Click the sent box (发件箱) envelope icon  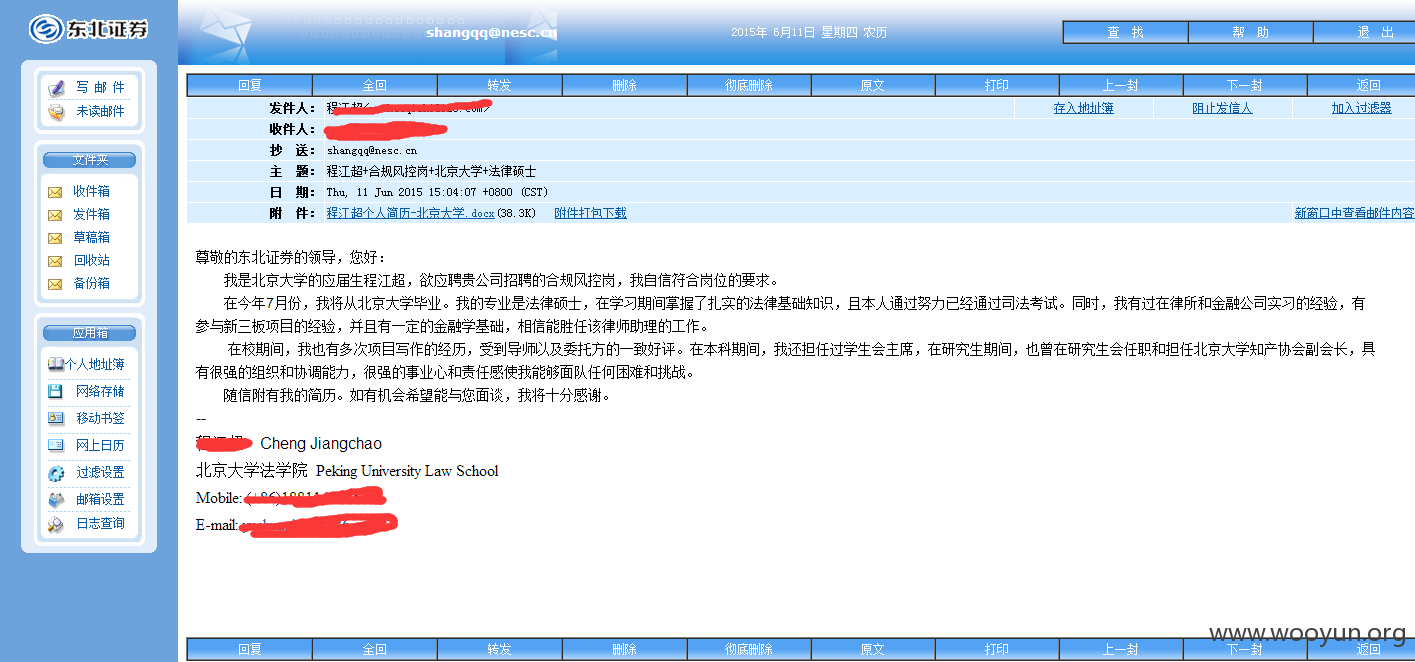point(55,215)
